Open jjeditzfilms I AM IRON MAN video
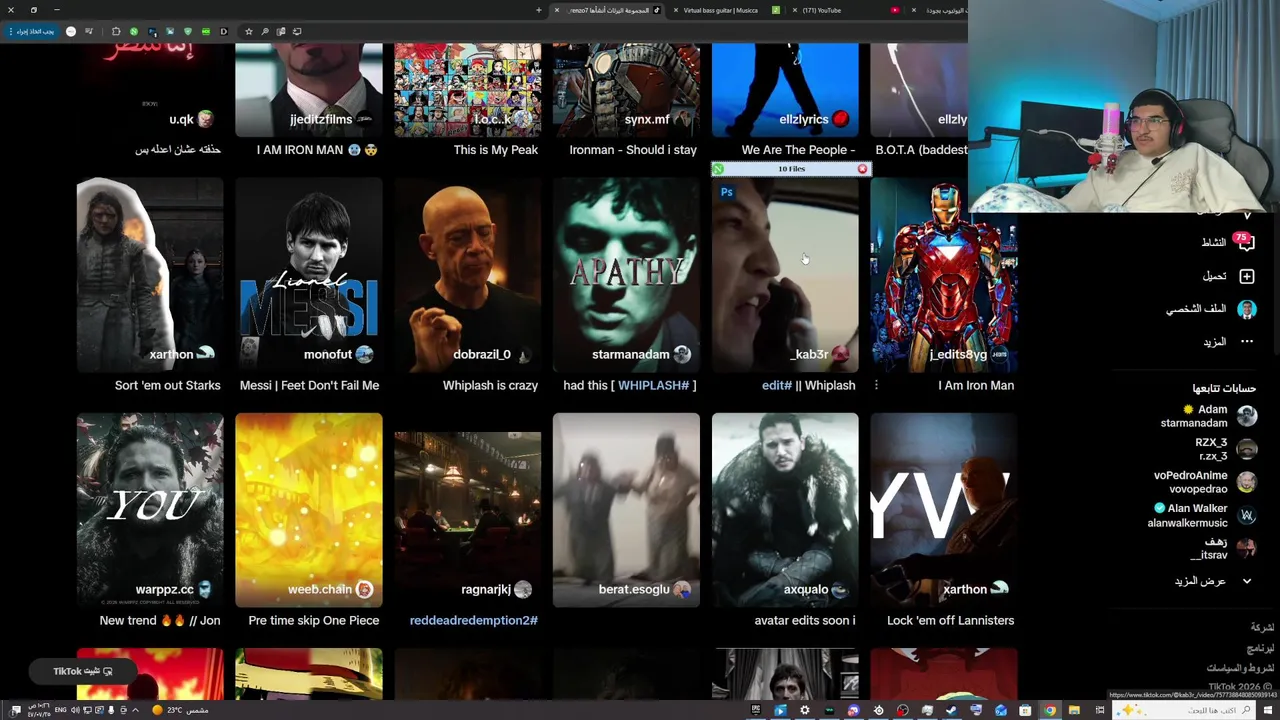This screenshot has width=1280, height=720. [x=309, y=88]
